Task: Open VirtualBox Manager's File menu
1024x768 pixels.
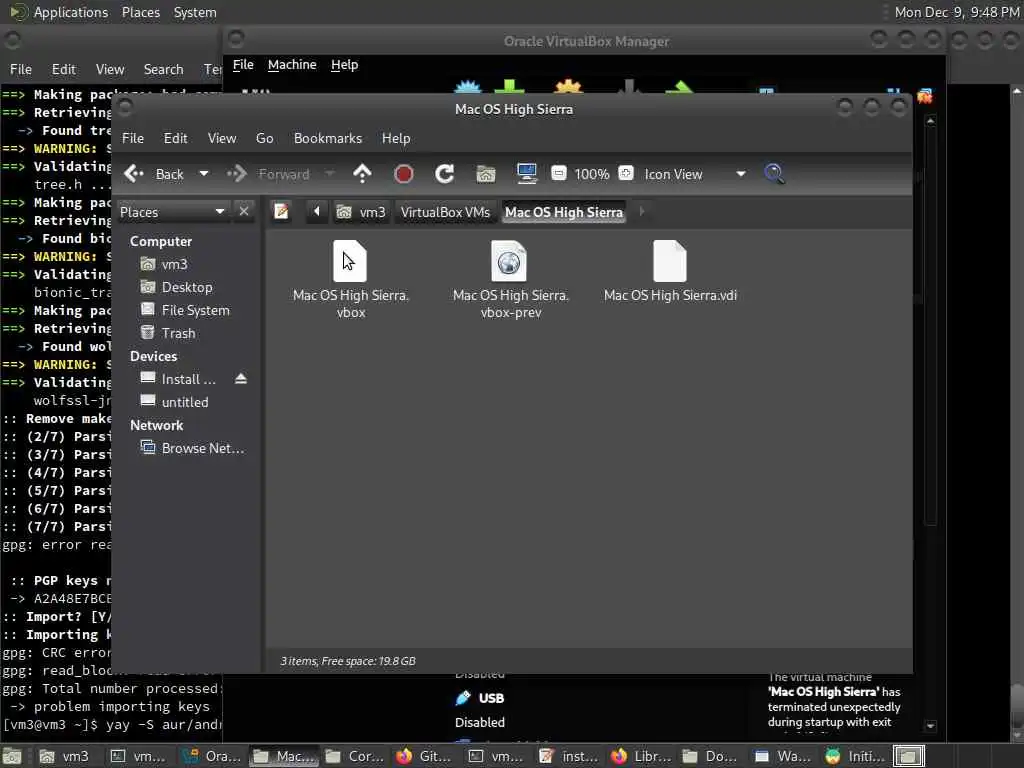Action: point(243,65)
